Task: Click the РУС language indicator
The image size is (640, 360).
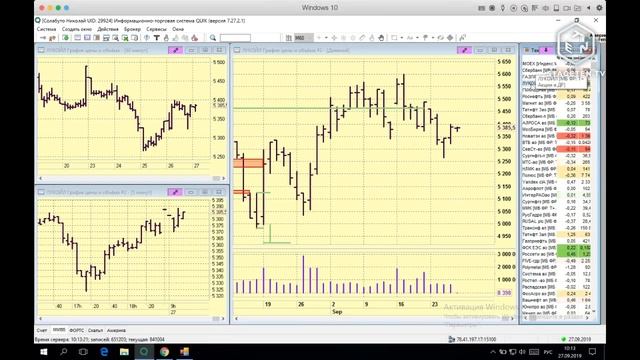Action: (x=548, y=352)
